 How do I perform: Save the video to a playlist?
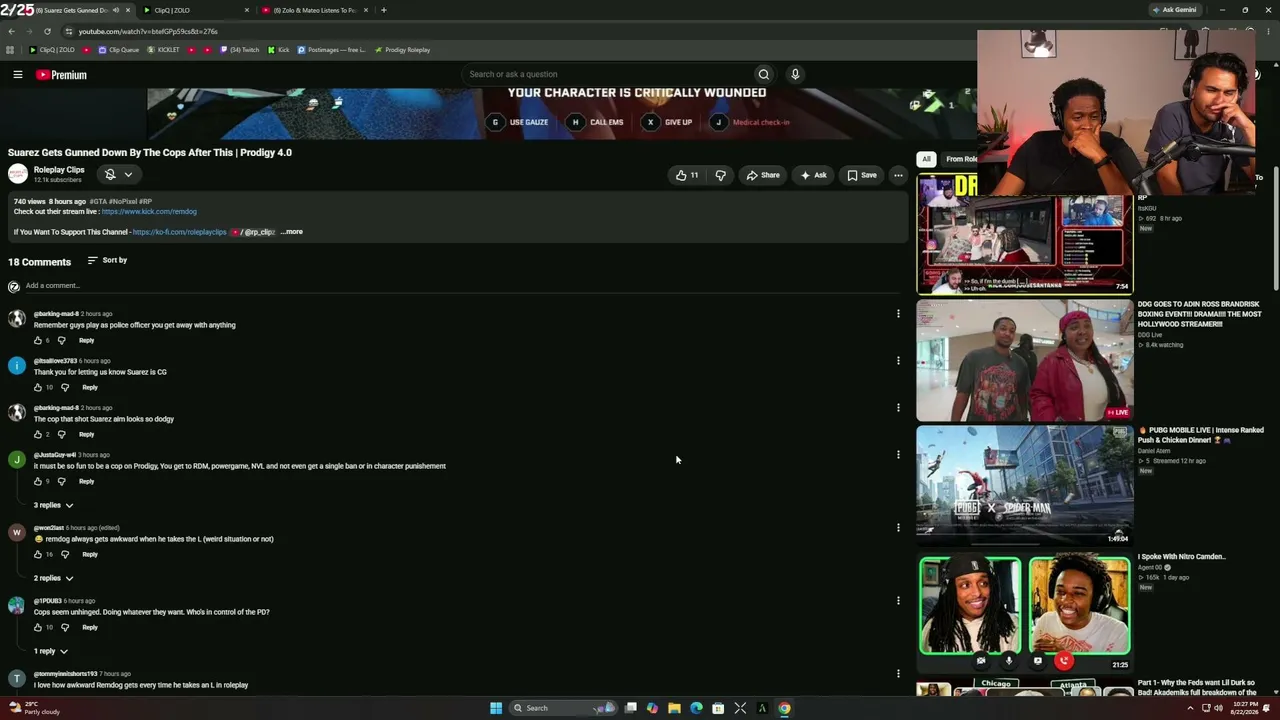(861, 175)
